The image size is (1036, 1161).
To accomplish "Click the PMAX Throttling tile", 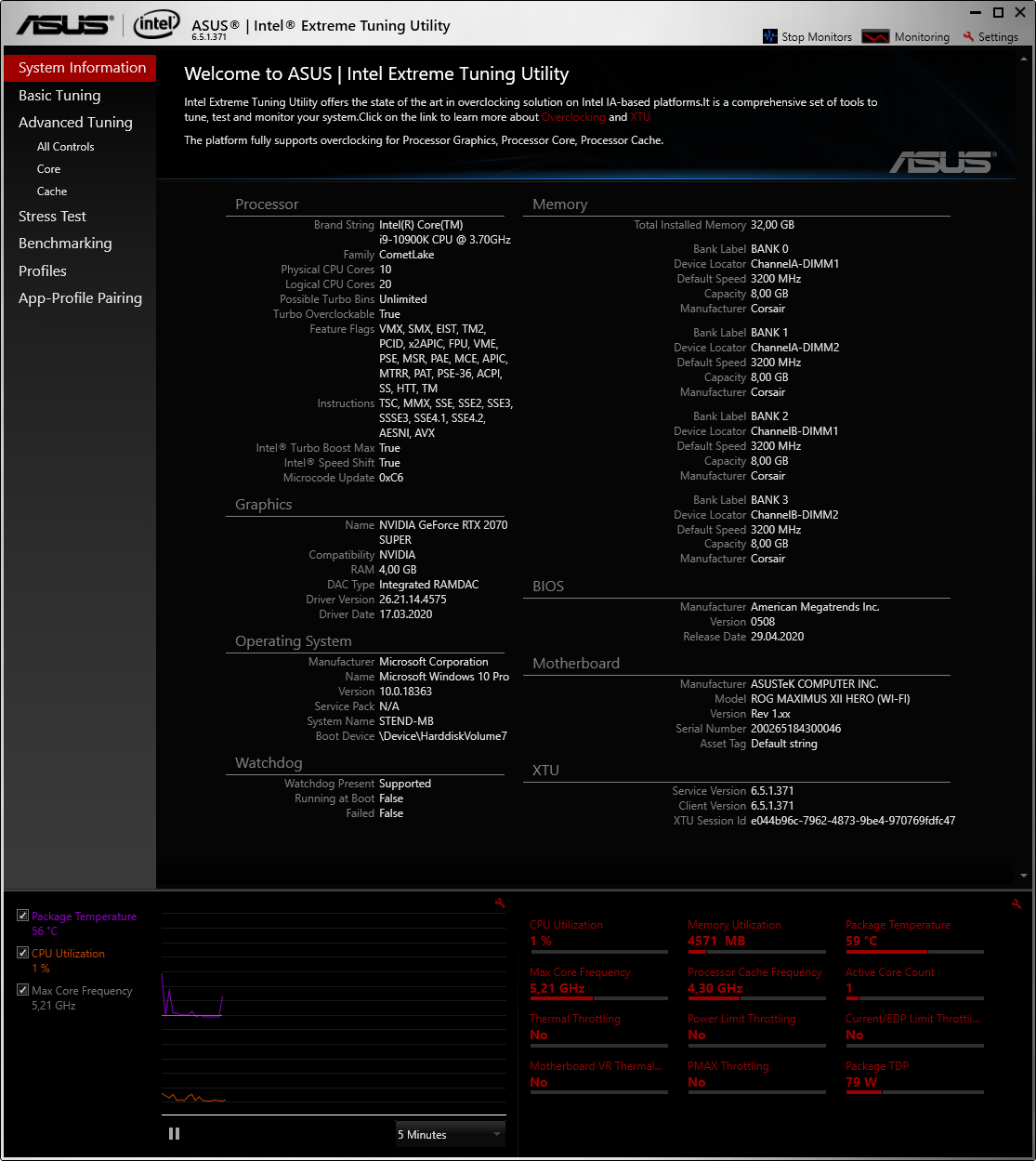I will point(756,1077).
